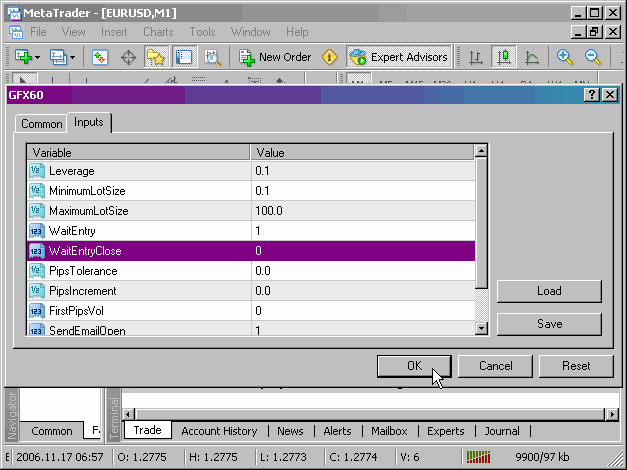Toggle the Navigator star-folder icon

tap(156, 57)
